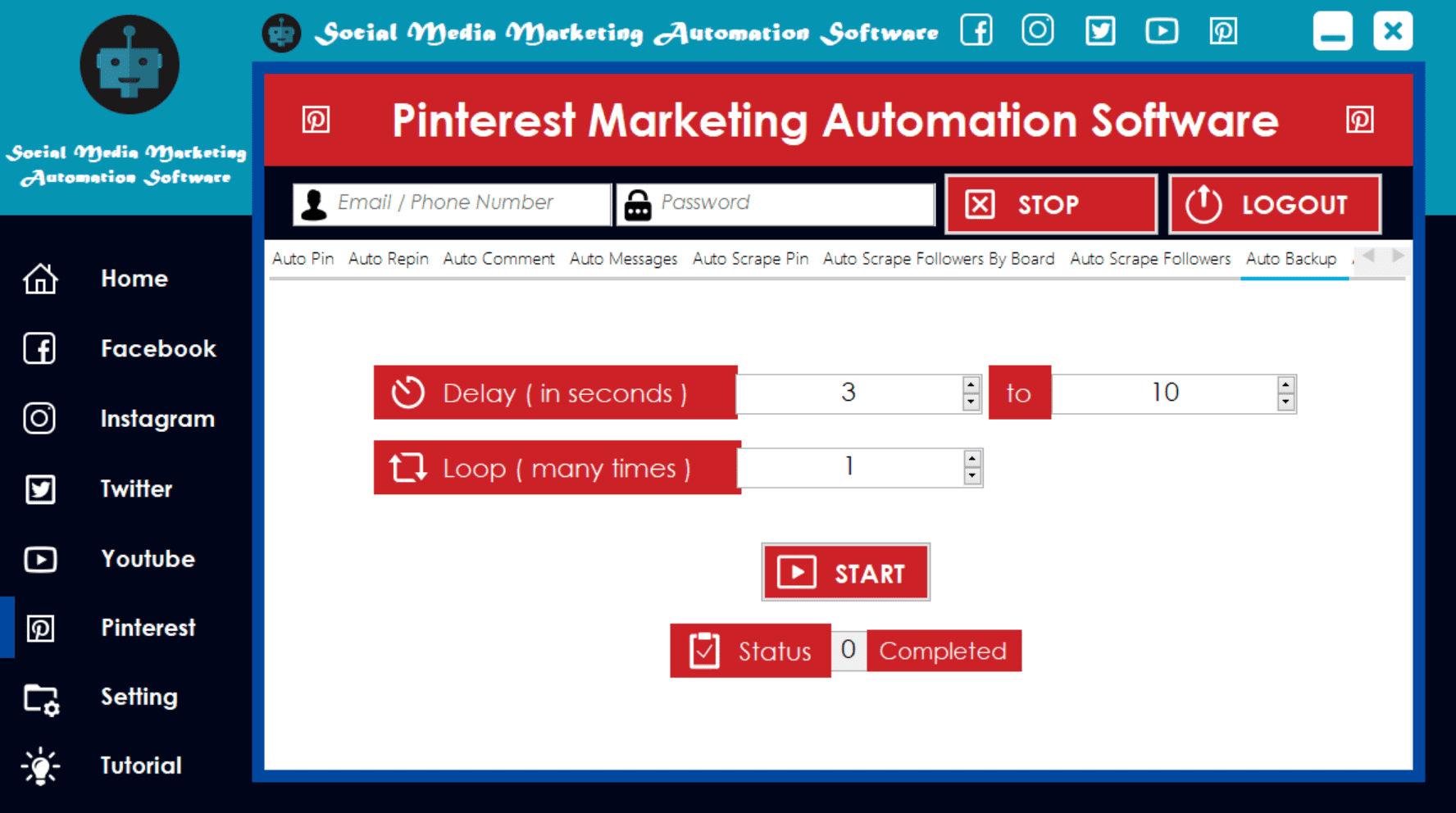Select the Auto Backup tab
The height and width of the screenshot is (813, 1456).
tap(1291, 259)
